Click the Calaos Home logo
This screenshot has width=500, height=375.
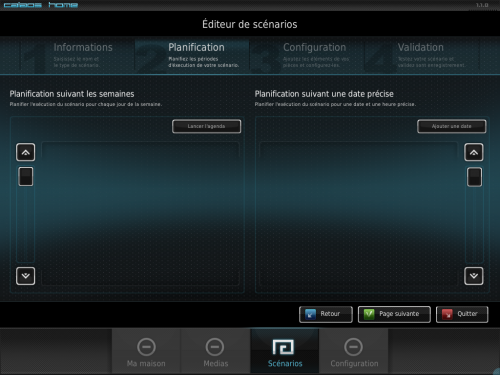(x=40, y=5)
